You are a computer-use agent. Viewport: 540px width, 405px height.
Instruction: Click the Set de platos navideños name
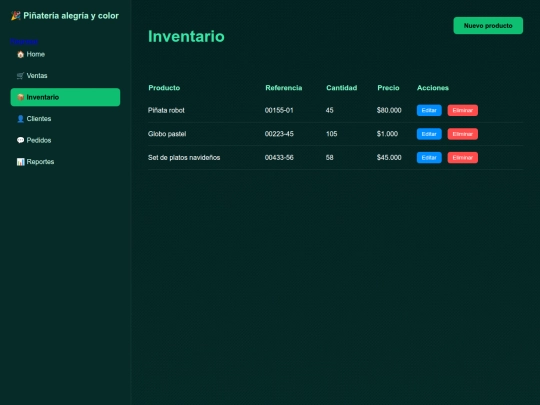pos(184,157)
